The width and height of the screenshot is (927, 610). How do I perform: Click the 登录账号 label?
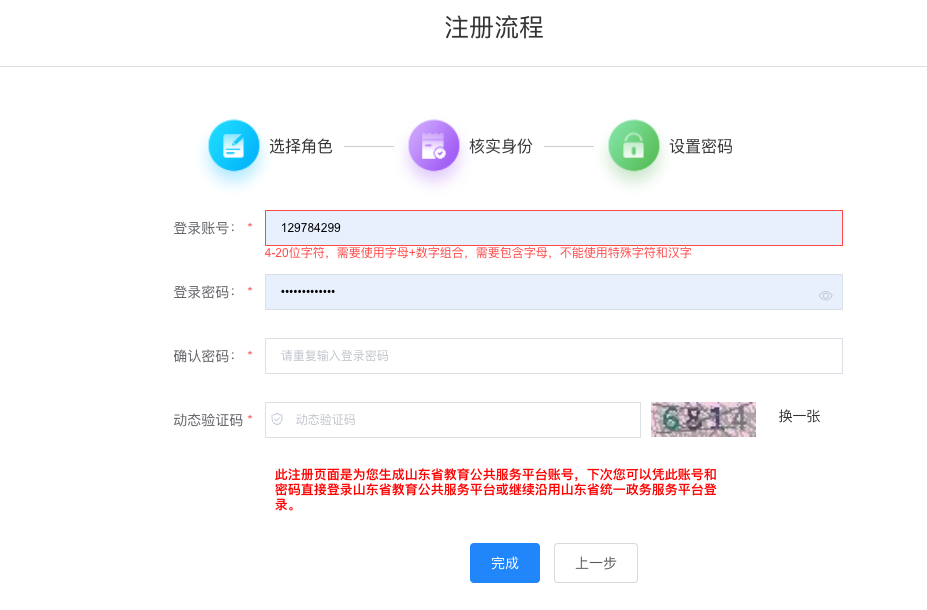click(204, 228)
